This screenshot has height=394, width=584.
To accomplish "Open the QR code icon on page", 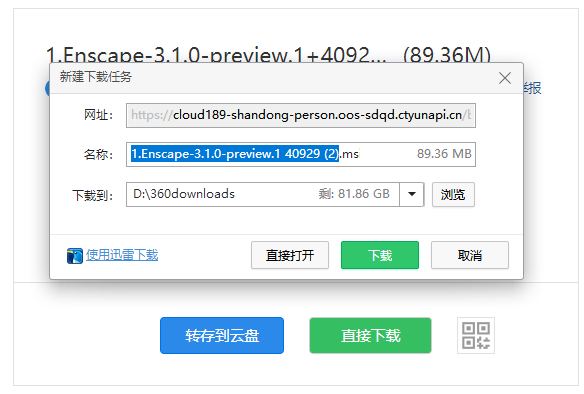I will (476, 335).
